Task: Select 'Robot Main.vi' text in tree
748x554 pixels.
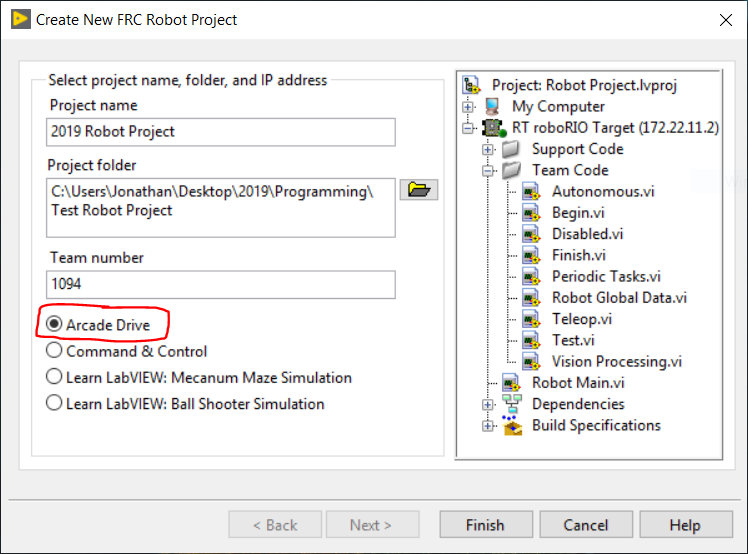Action: [578, 383]
